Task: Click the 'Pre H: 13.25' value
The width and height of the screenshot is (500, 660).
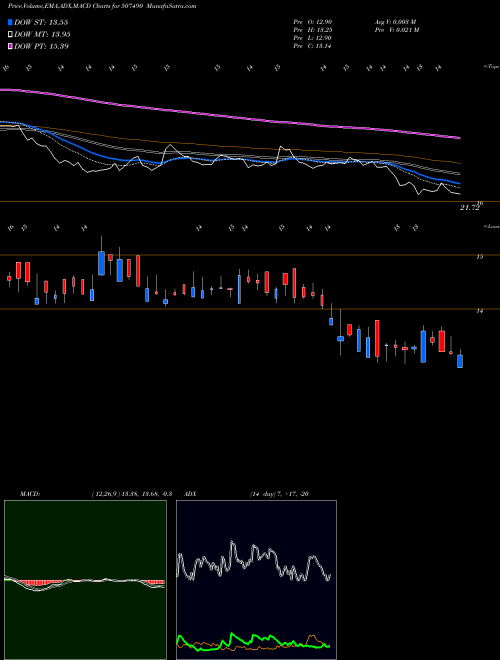Action: point(313,30)
